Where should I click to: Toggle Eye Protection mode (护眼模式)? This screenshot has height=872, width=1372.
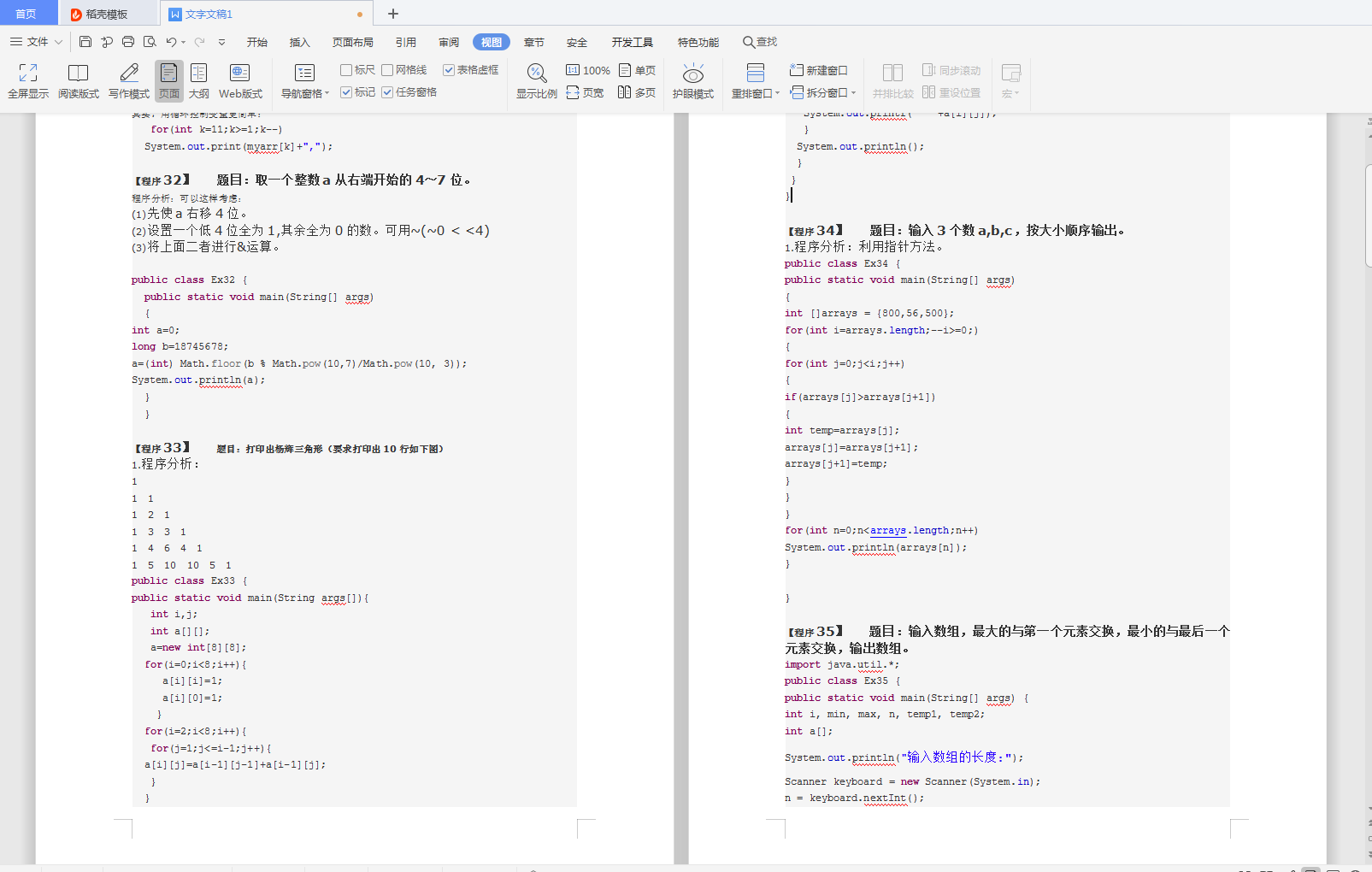[x=693, y=82]
